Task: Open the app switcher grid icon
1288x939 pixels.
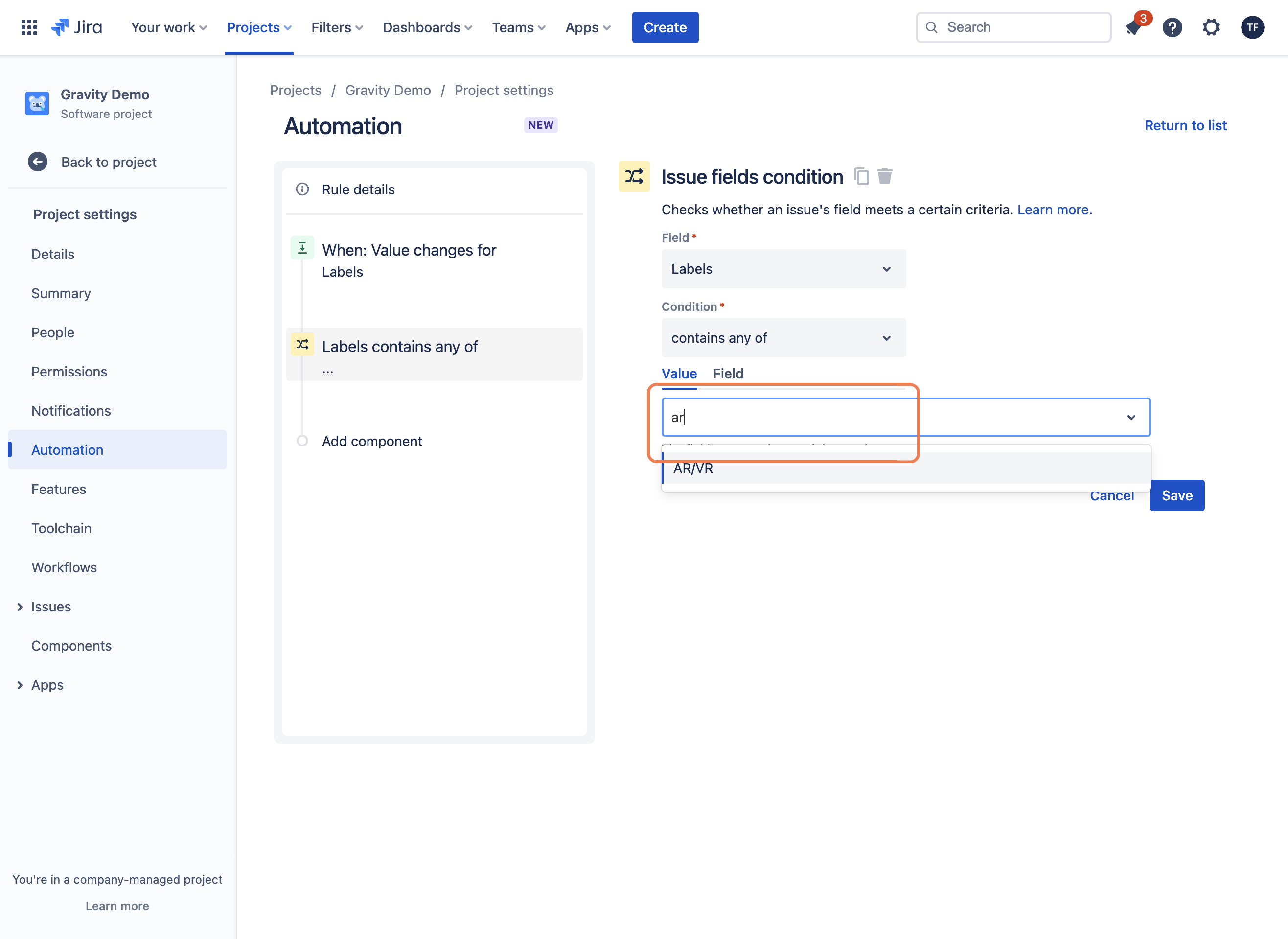Action: [x=29, y=27]
